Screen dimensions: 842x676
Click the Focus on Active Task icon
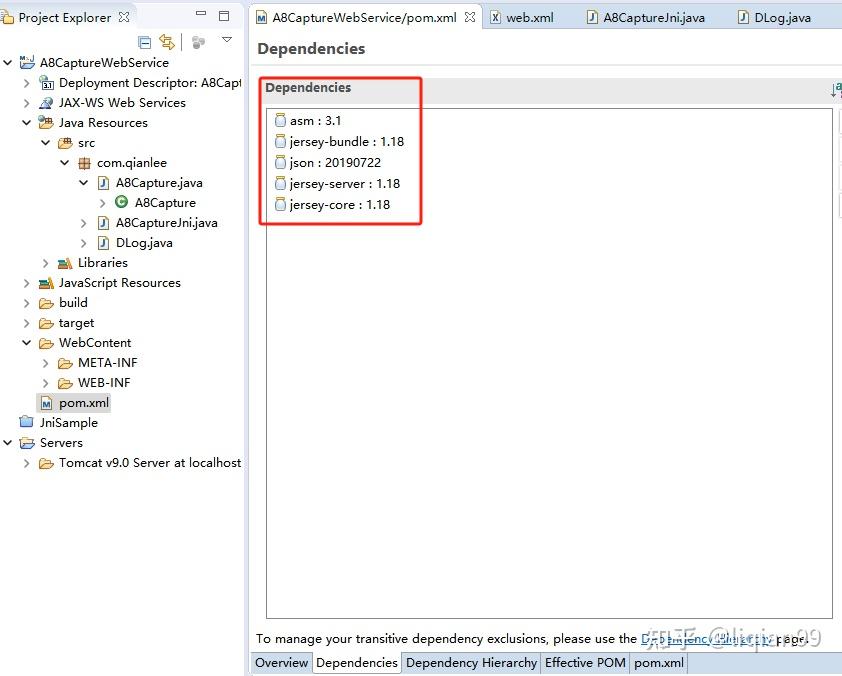pyautogui.click(x=199, y=42)
